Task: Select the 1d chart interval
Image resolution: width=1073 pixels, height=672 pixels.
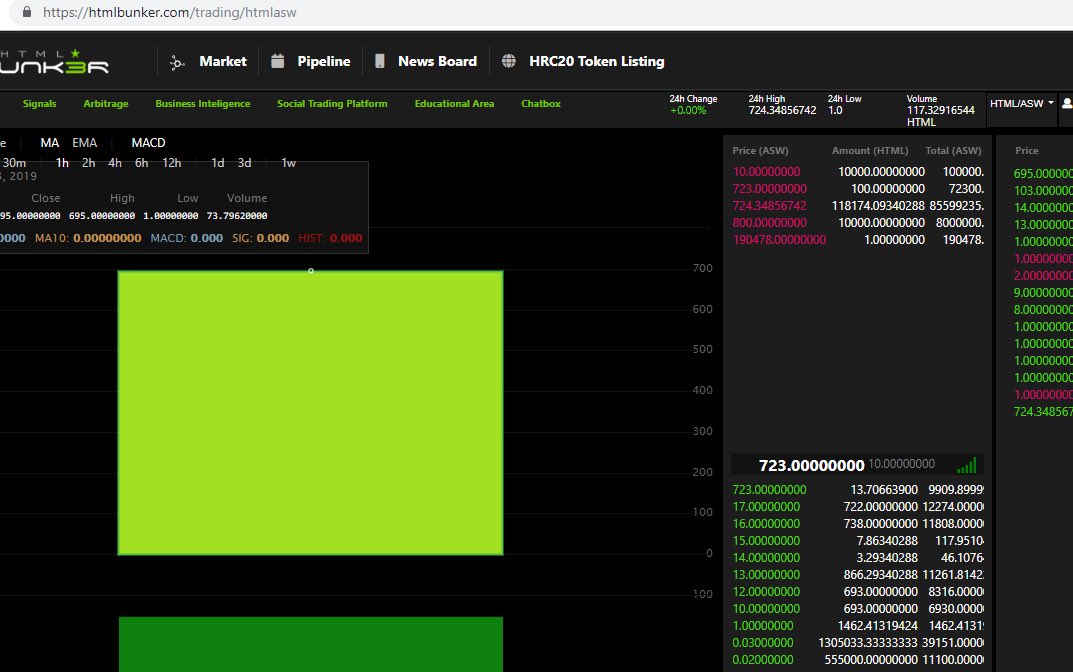Action: [218, 163]
